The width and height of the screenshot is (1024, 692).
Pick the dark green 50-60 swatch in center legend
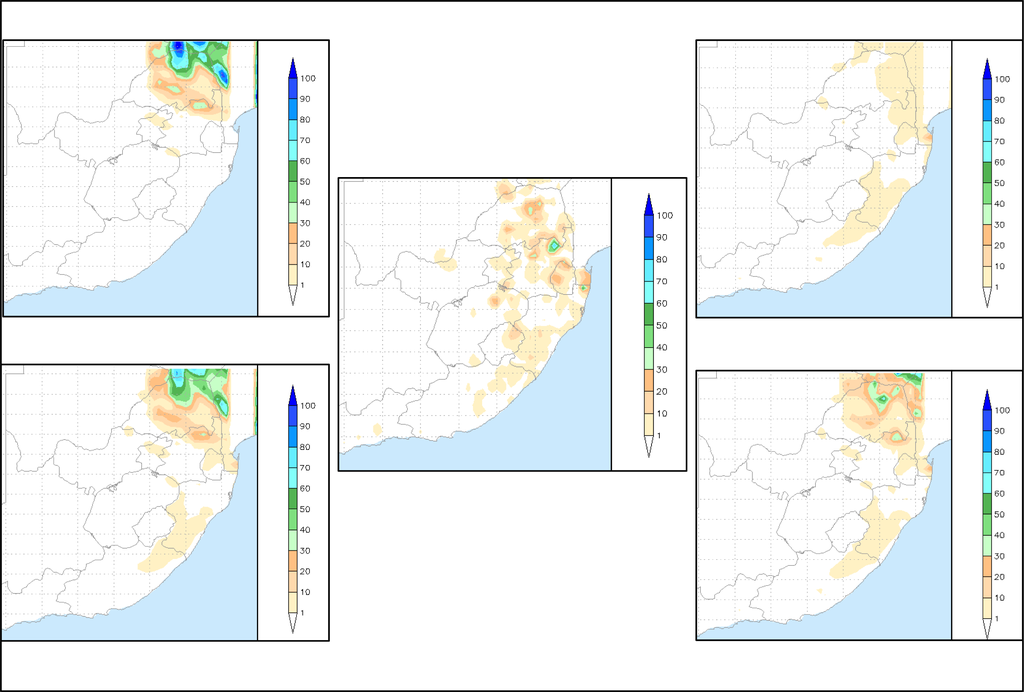pos(648,314)
